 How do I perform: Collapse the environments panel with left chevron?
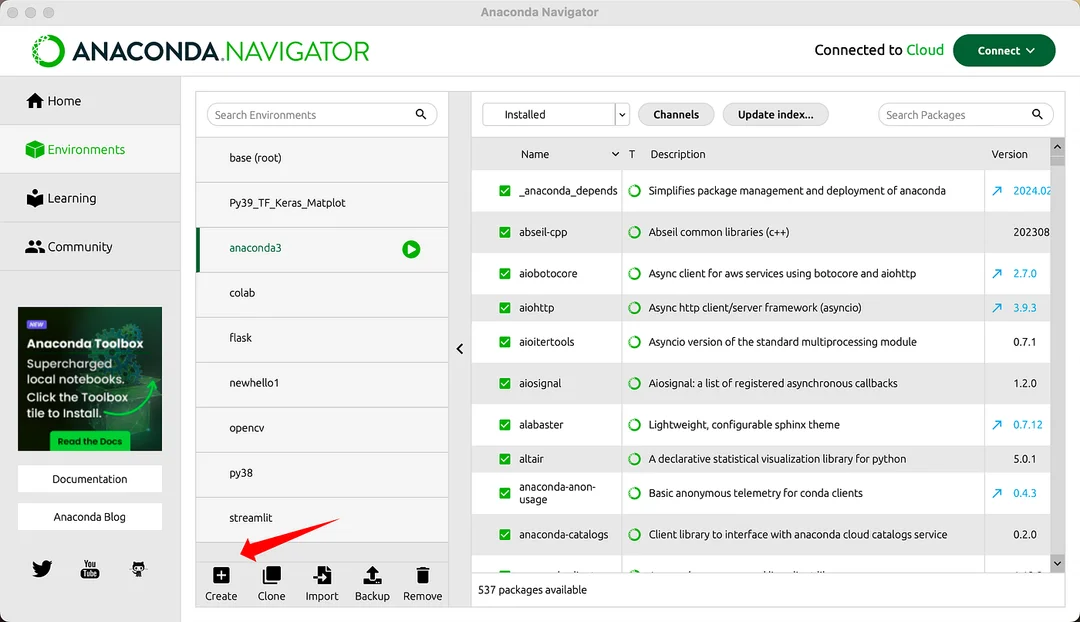pyautogui.click(x=459, y=349)
